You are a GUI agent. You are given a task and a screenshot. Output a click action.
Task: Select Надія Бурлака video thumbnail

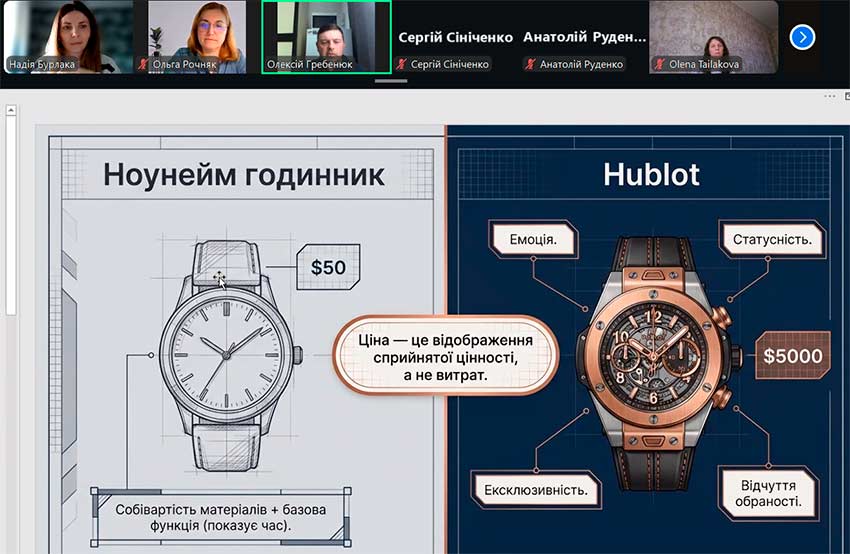click(68, 37)
